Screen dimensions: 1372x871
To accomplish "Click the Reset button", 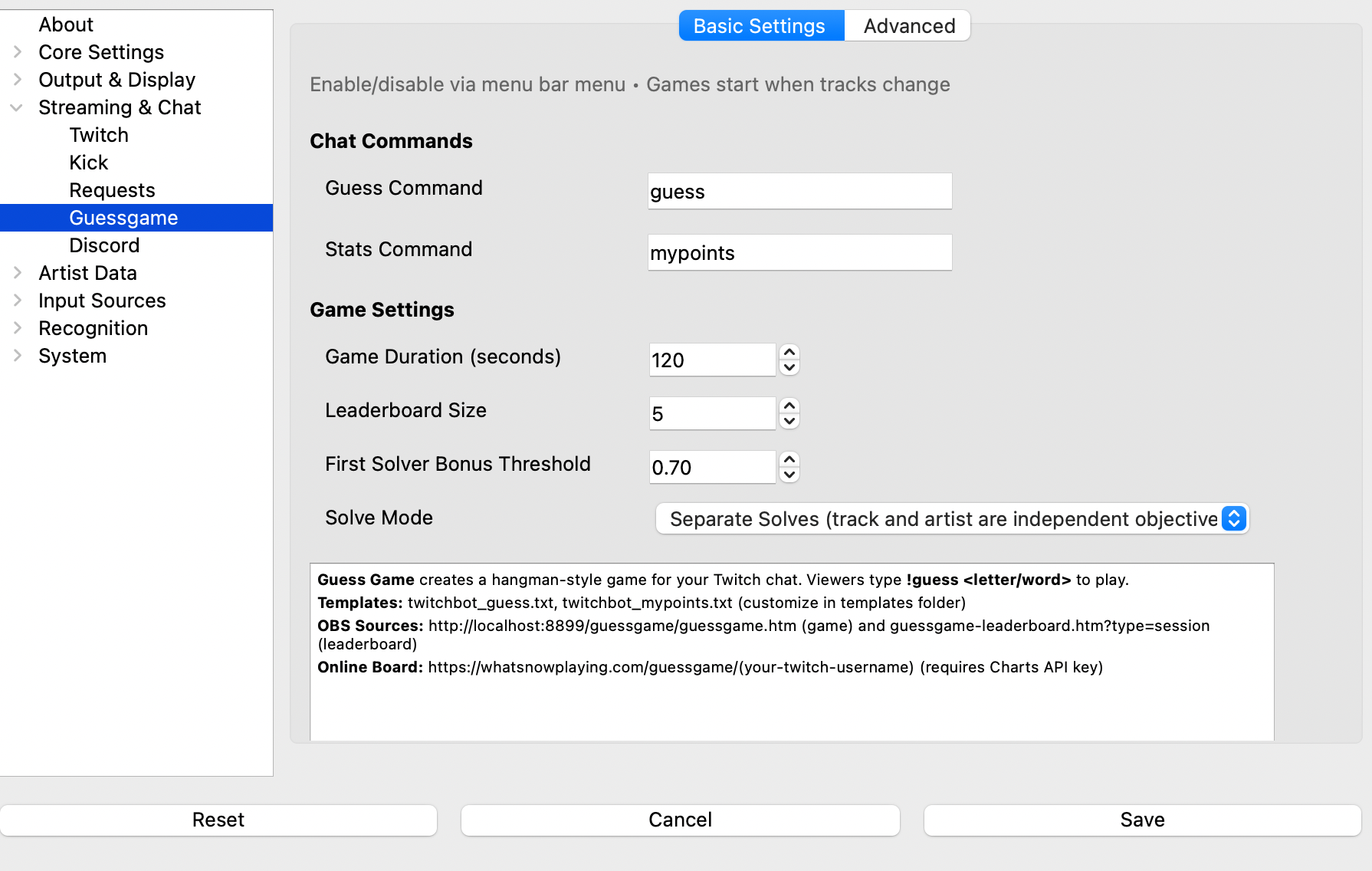I will click(218, 820).
